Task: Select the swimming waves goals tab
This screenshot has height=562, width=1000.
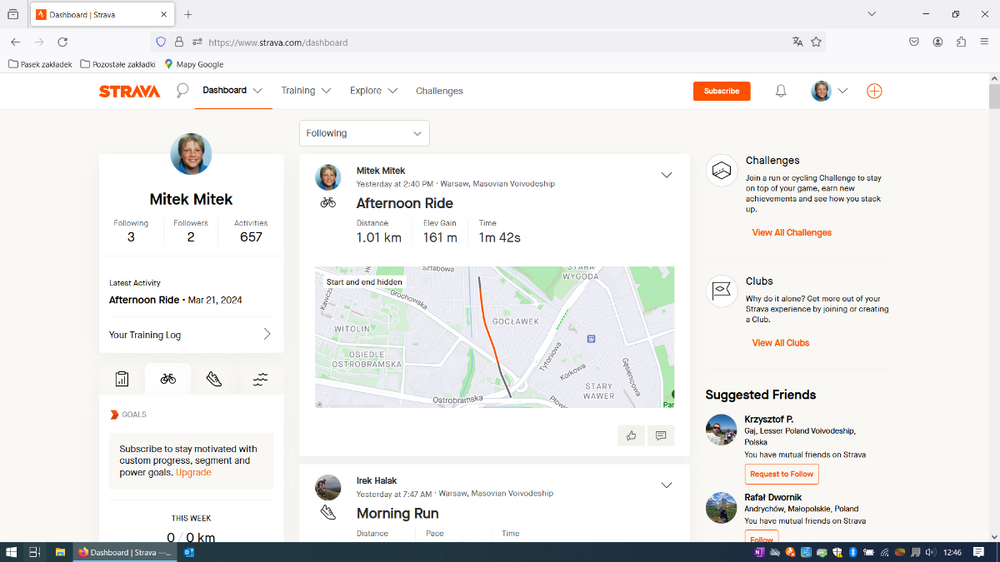Action: coord(260,379)
